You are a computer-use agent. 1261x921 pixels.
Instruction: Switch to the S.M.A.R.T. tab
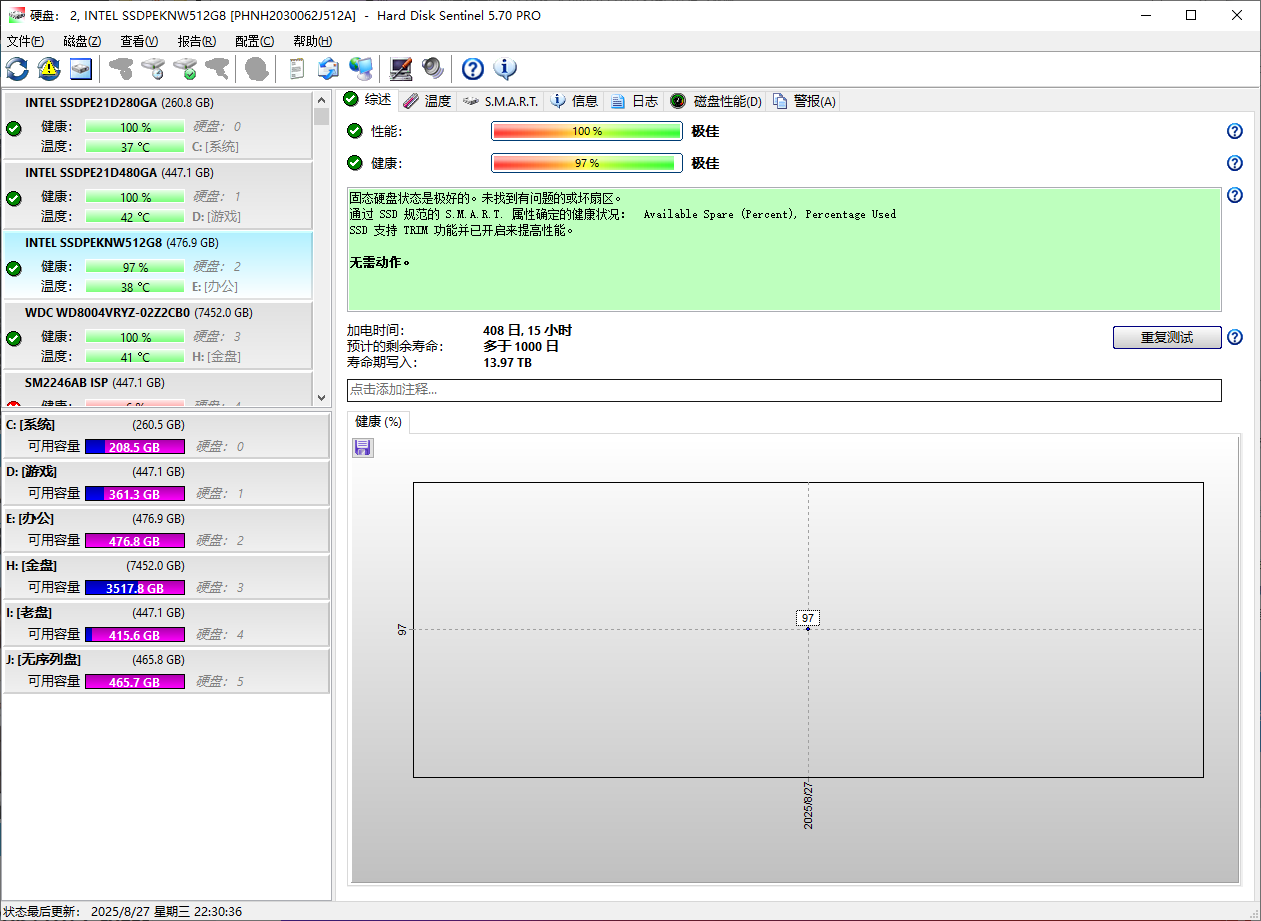(501, 101)
